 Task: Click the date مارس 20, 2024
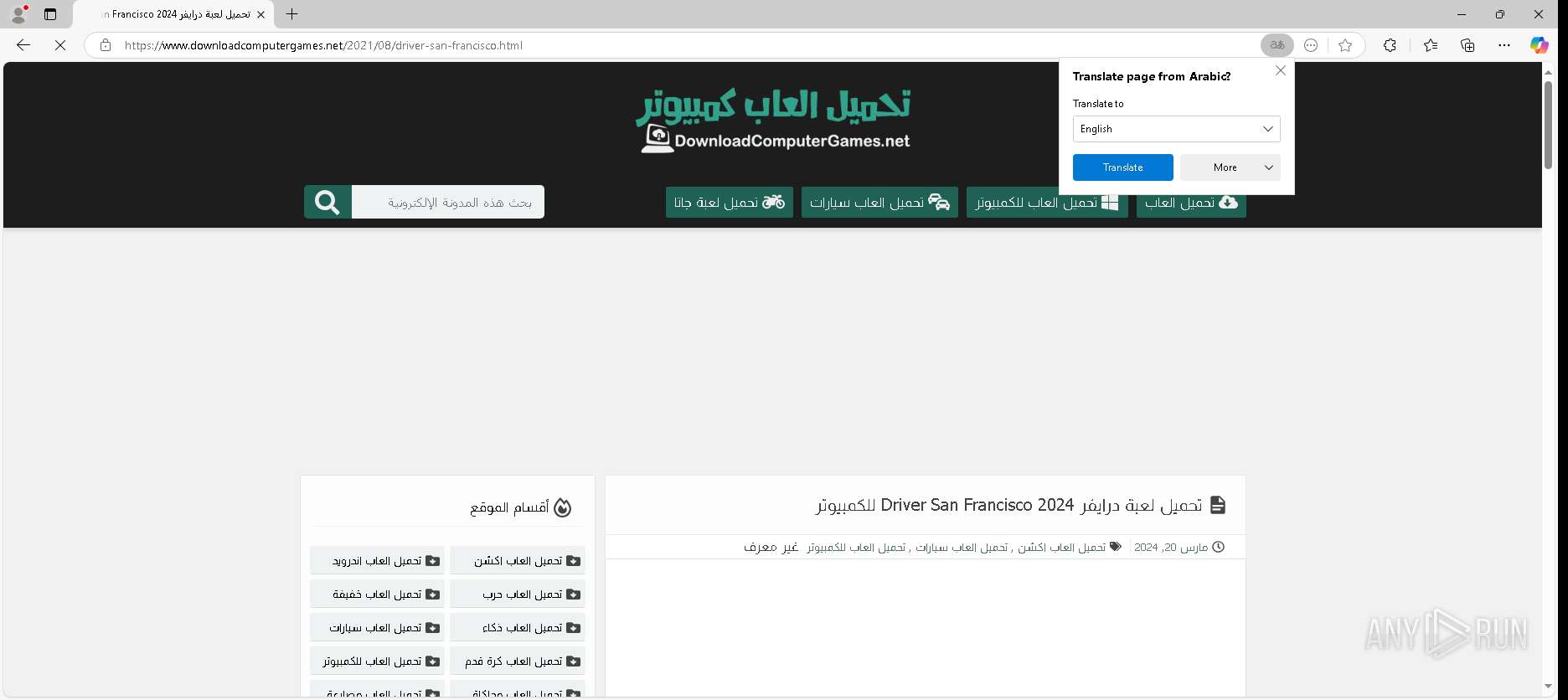pyautogui.click(x=1171, y=547)
